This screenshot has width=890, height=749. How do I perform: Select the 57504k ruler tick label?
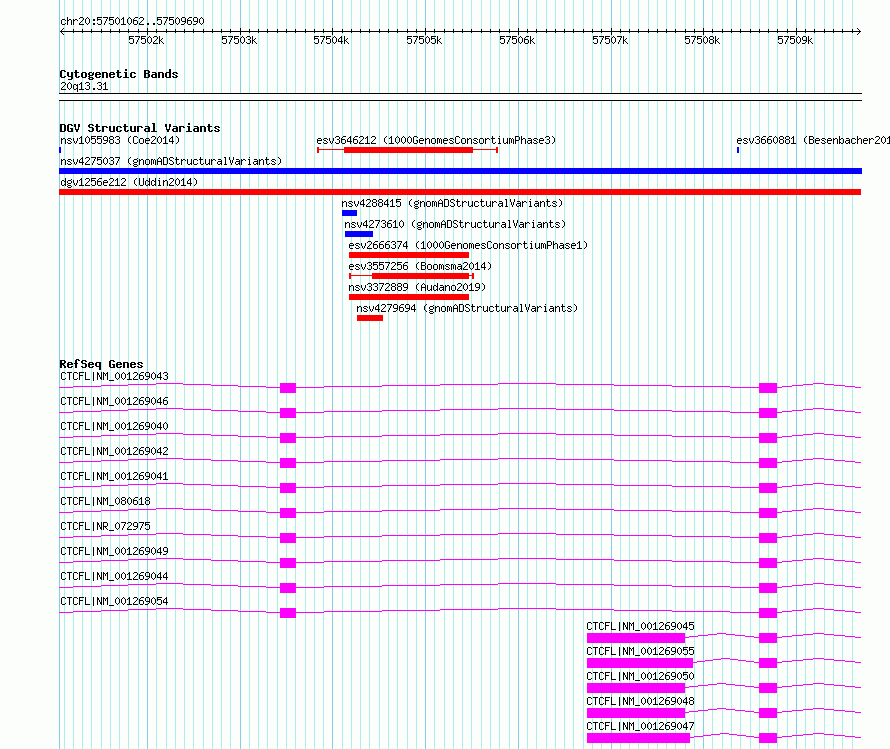tap(331, 40)
